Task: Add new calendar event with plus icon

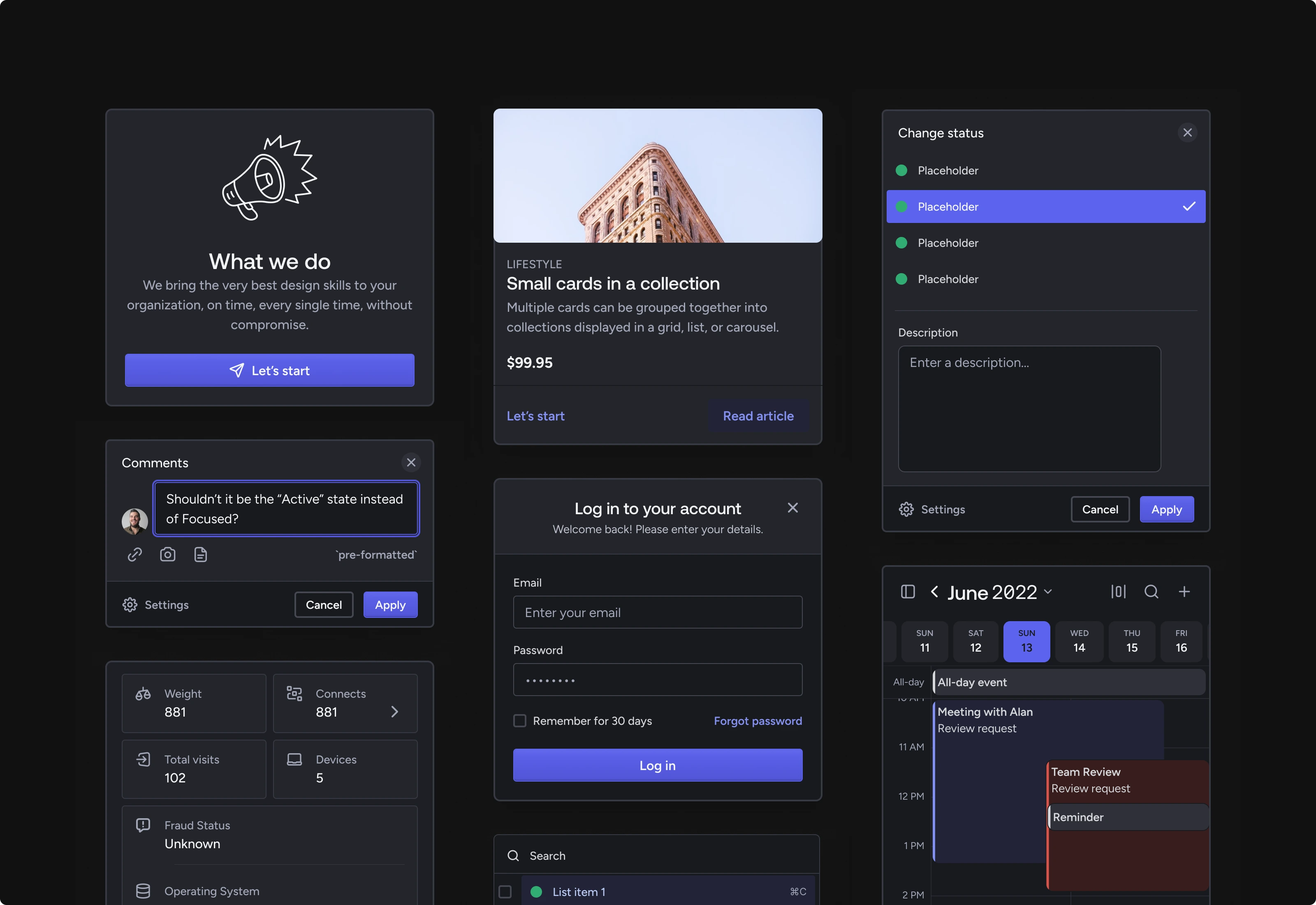Action: pos(1184,592)
